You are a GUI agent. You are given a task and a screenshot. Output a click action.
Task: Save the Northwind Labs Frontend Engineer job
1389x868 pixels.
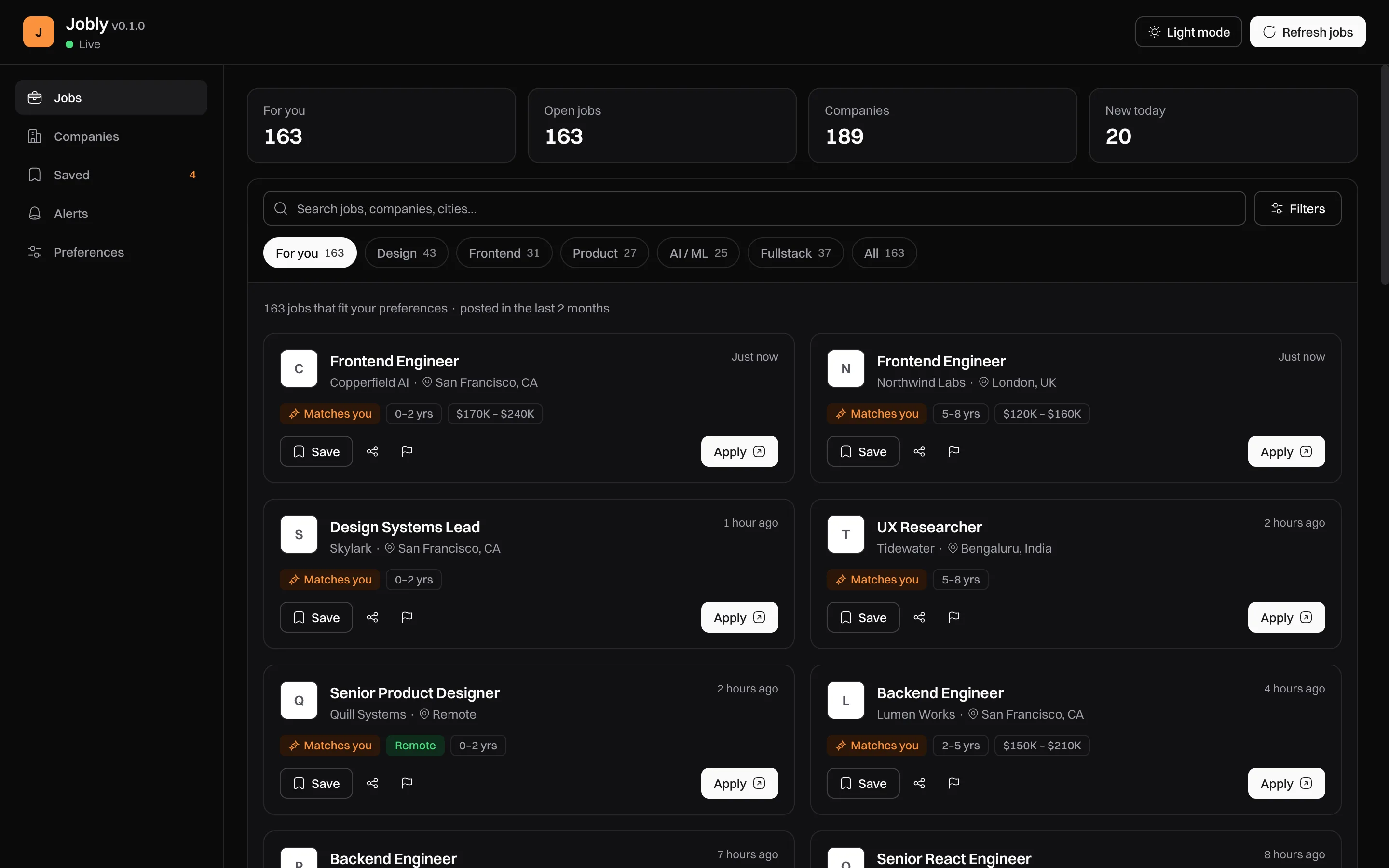pyautogui.click(x=863, y=452)
